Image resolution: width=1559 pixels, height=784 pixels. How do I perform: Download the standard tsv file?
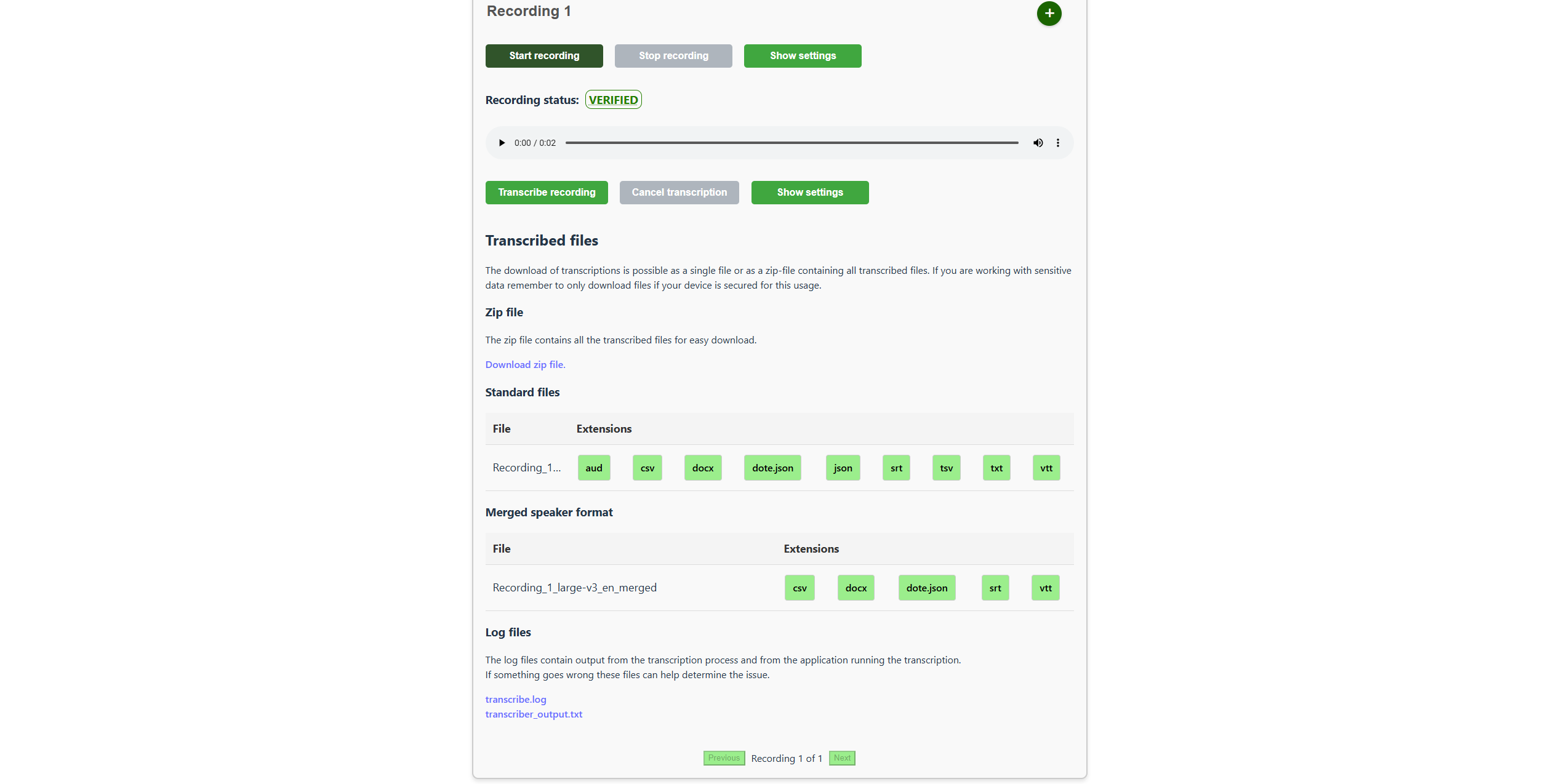pyautogui.click(x=945, y=468)
